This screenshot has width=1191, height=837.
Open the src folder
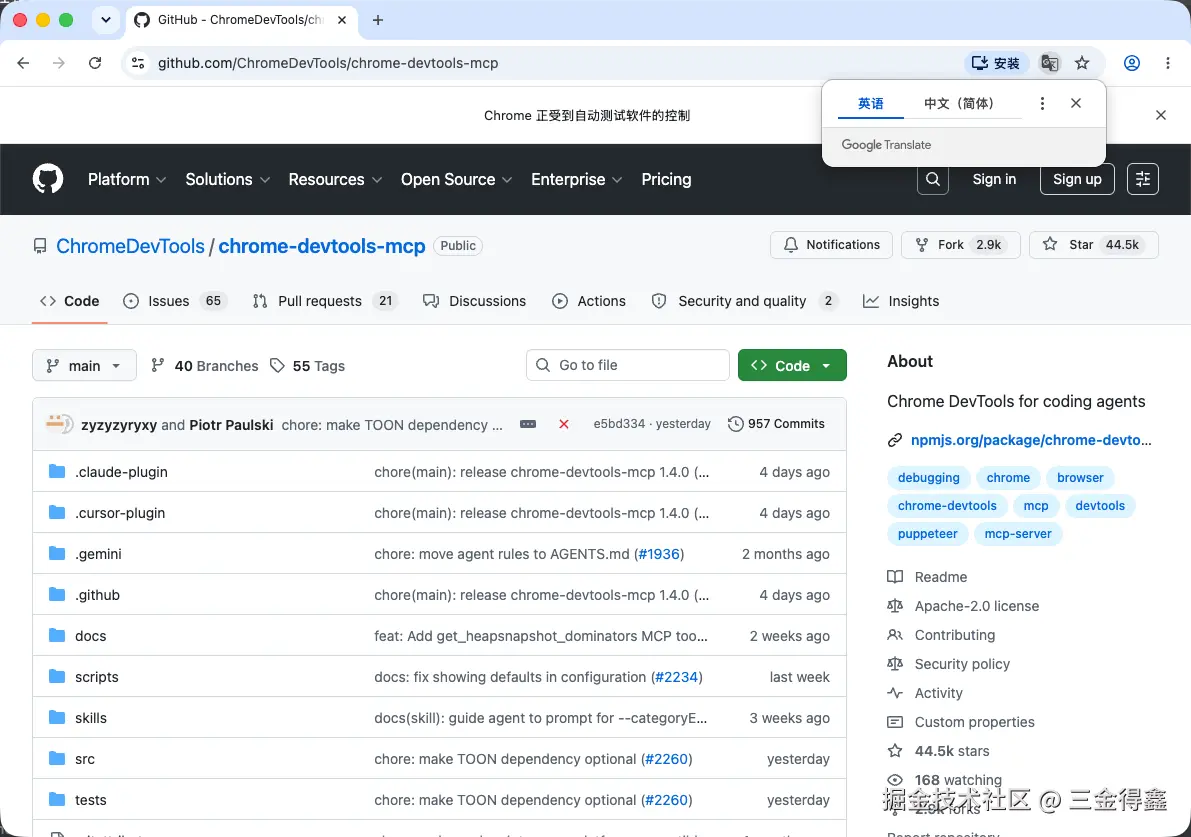click(x=85, y=759)
